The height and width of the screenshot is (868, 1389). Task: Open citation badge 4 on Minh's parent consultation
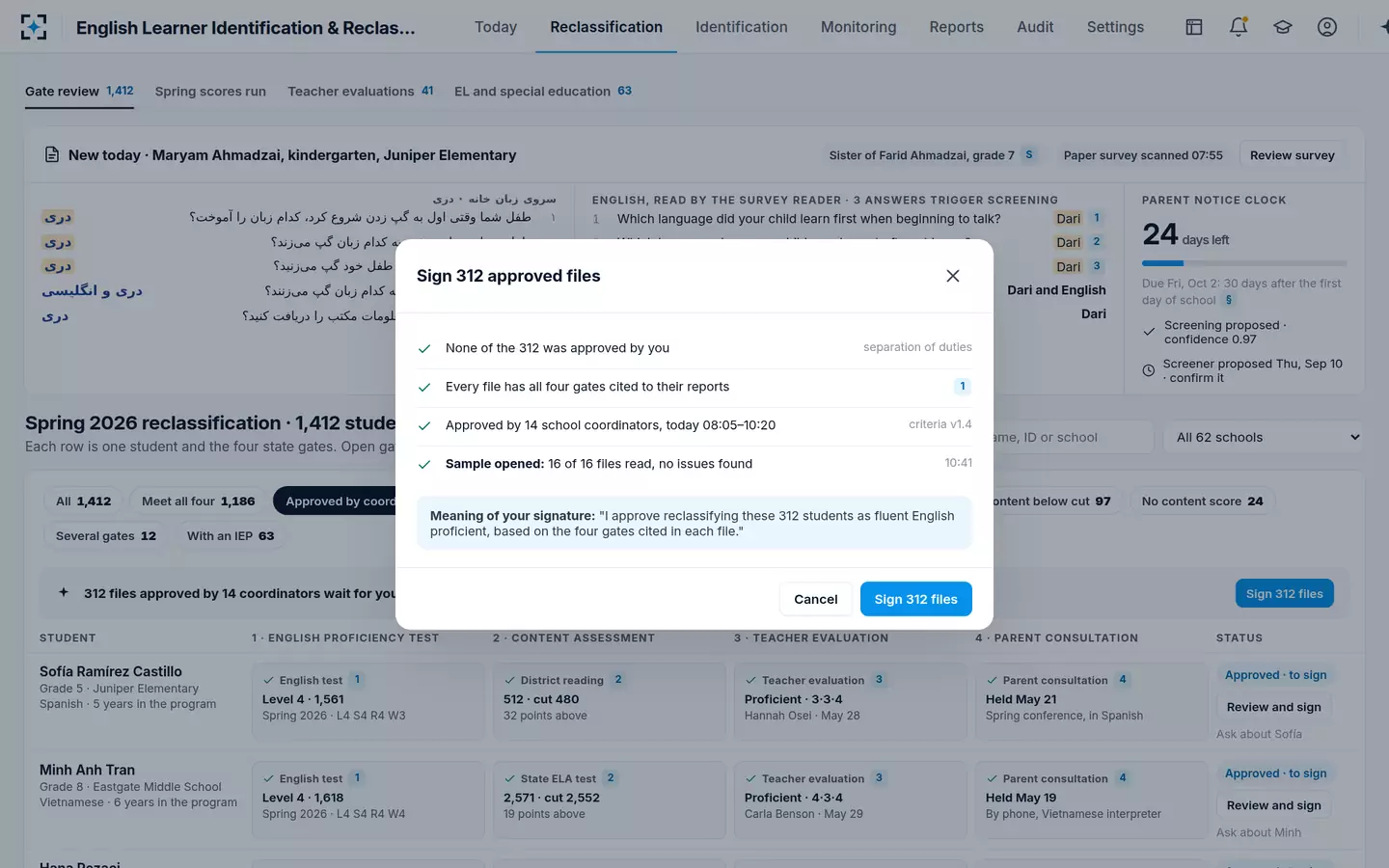tap(1123, 778)
